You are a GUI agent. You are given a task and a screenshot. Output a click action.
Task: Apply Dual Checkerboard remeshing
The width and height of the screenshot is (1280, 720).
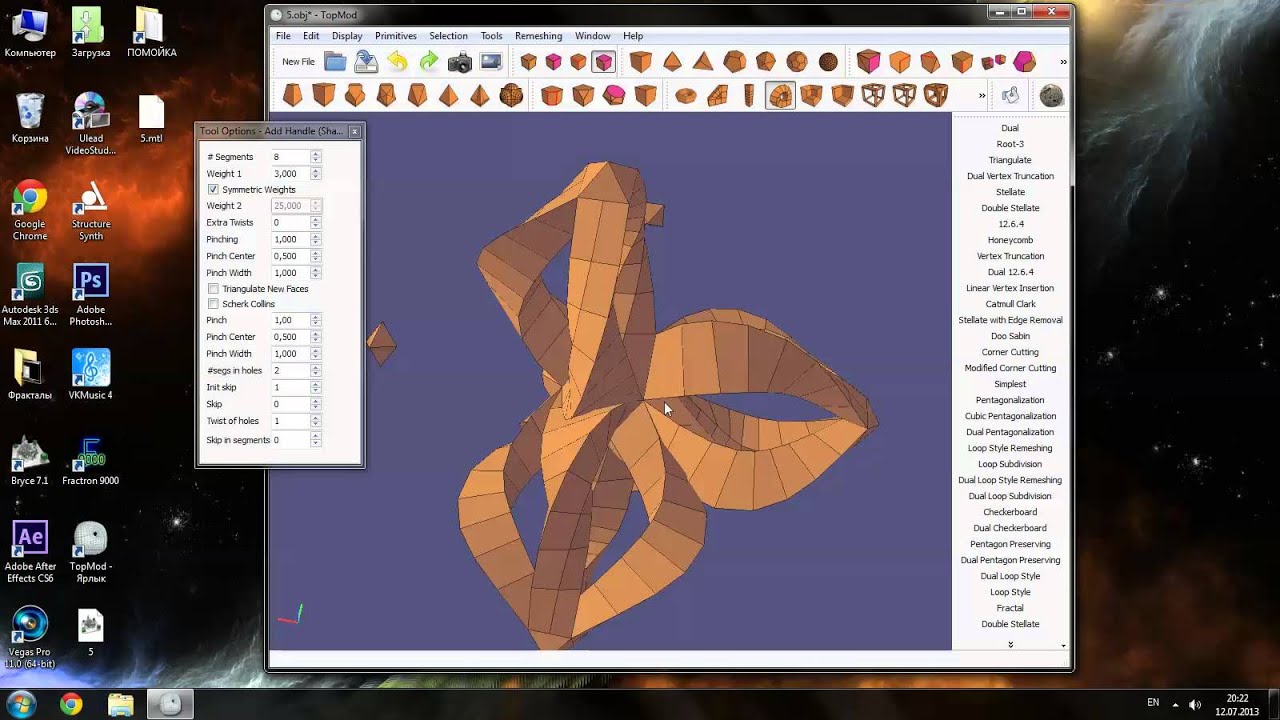(x=1010, y=528)
